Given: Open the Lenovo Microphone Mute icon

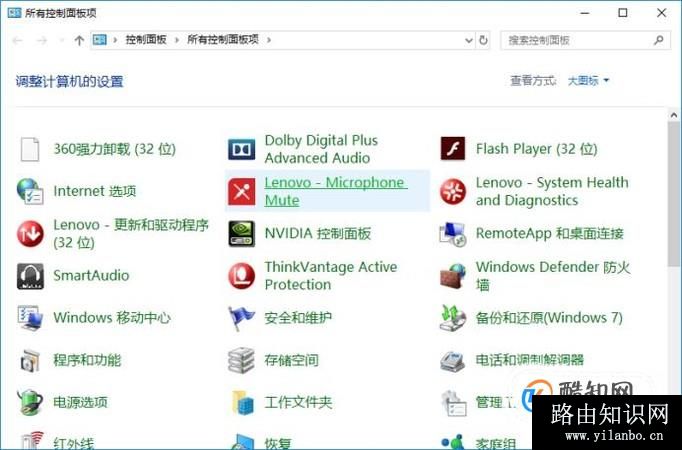Looking at the screenshot, I should tap(241, 191).
